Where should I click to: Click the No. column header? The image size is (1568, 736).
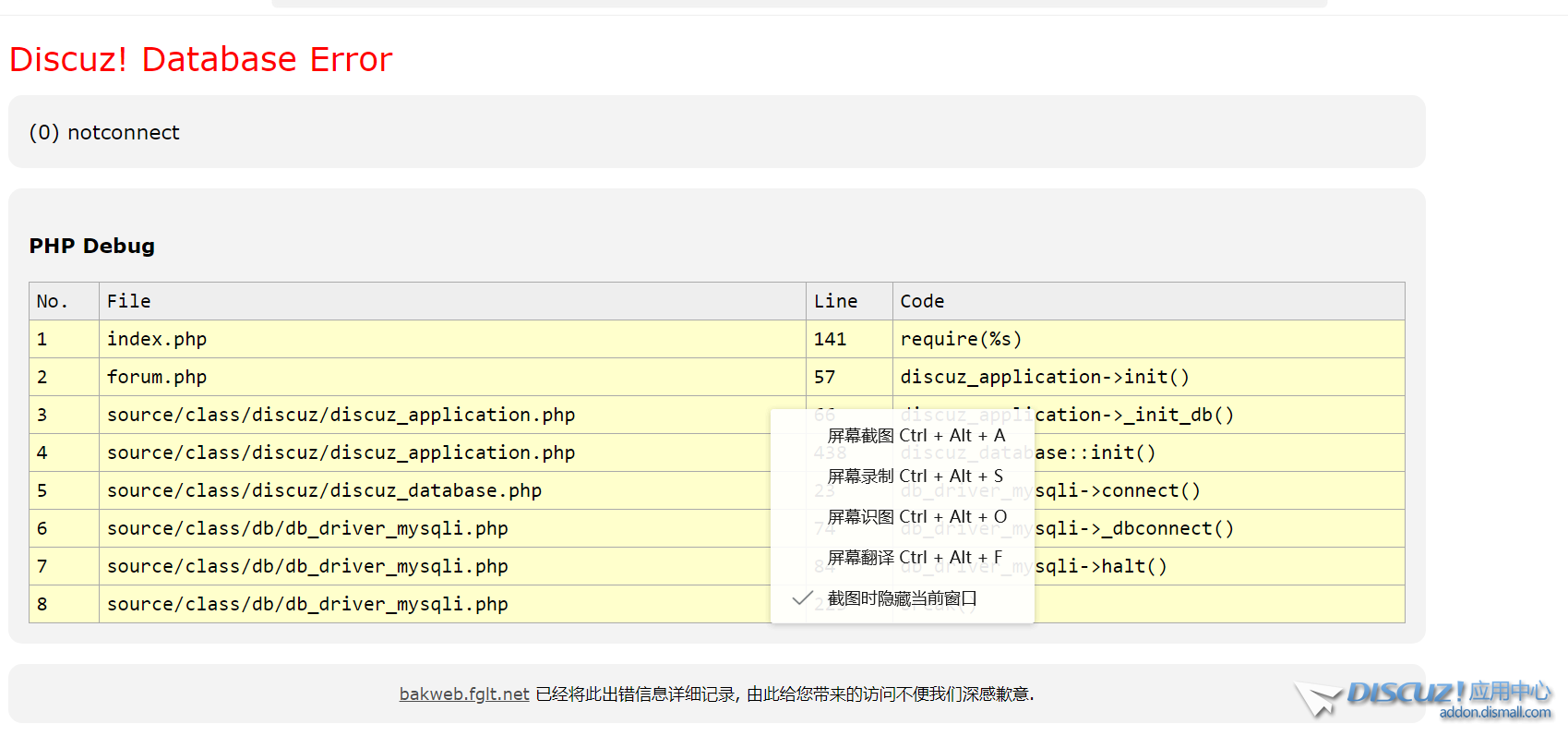click(52, 302)
